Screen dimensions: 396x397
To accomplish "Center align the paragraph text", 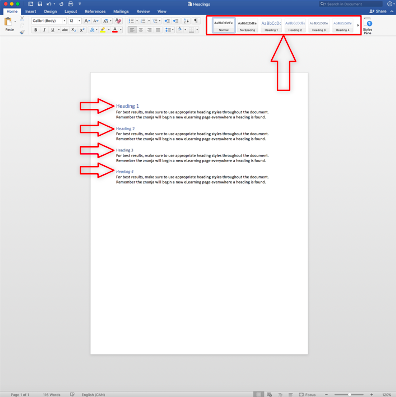I will click(141, 30).
